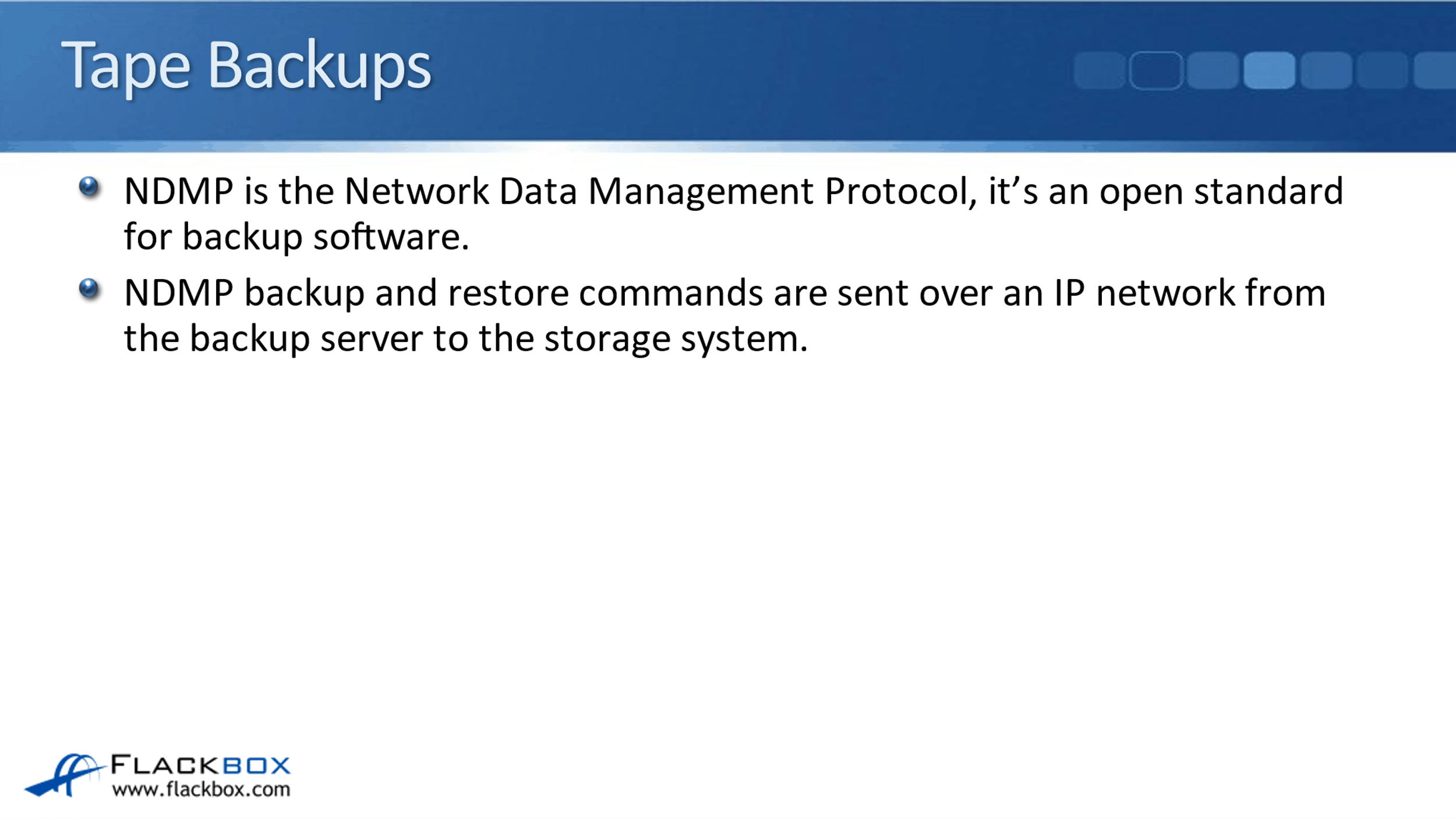Click the square between outlined and bright squares
1456x819 pixels.
click(1213, 70)
